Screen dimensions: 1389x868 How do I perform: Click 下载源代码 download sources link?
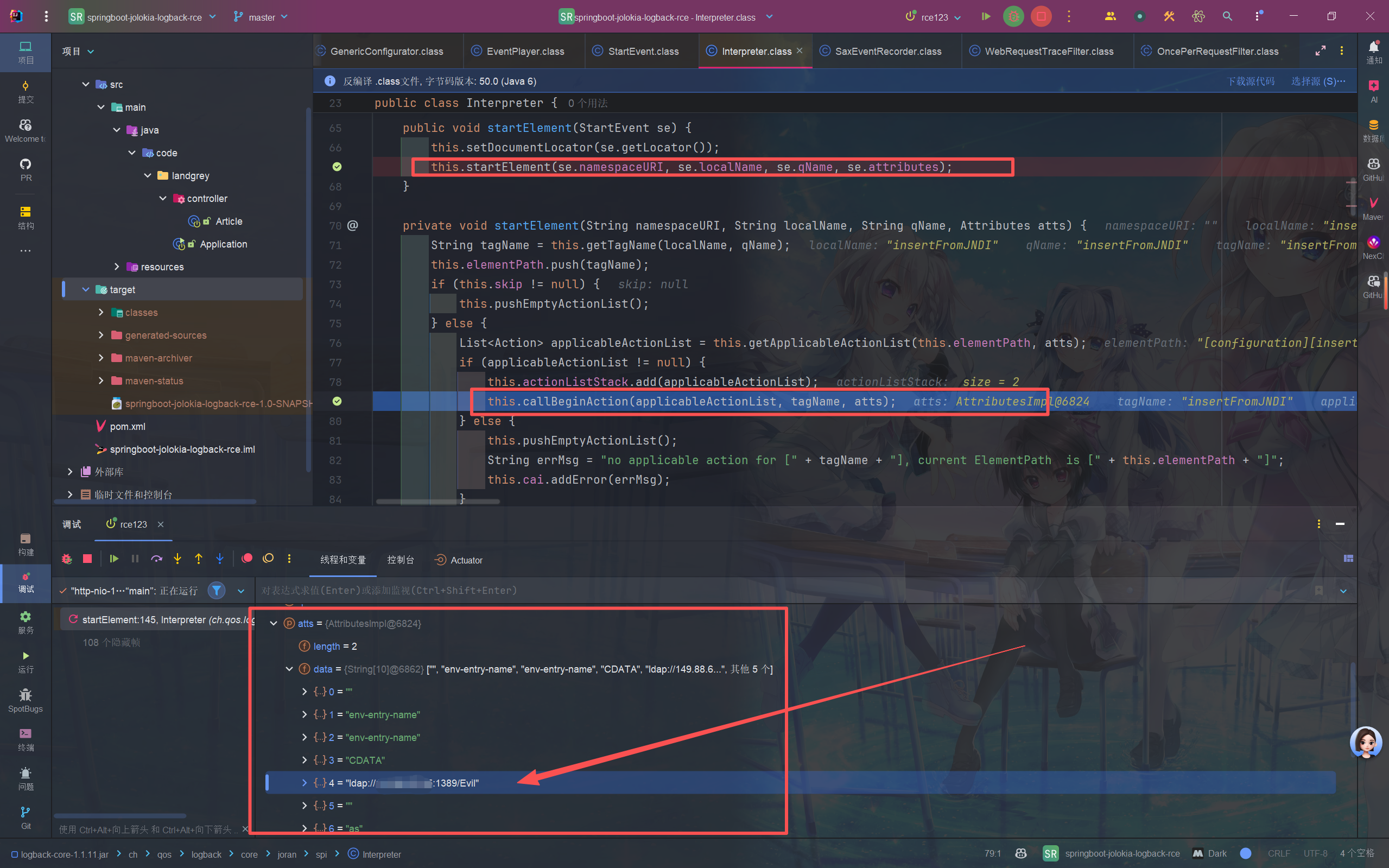coord(1250,81)
